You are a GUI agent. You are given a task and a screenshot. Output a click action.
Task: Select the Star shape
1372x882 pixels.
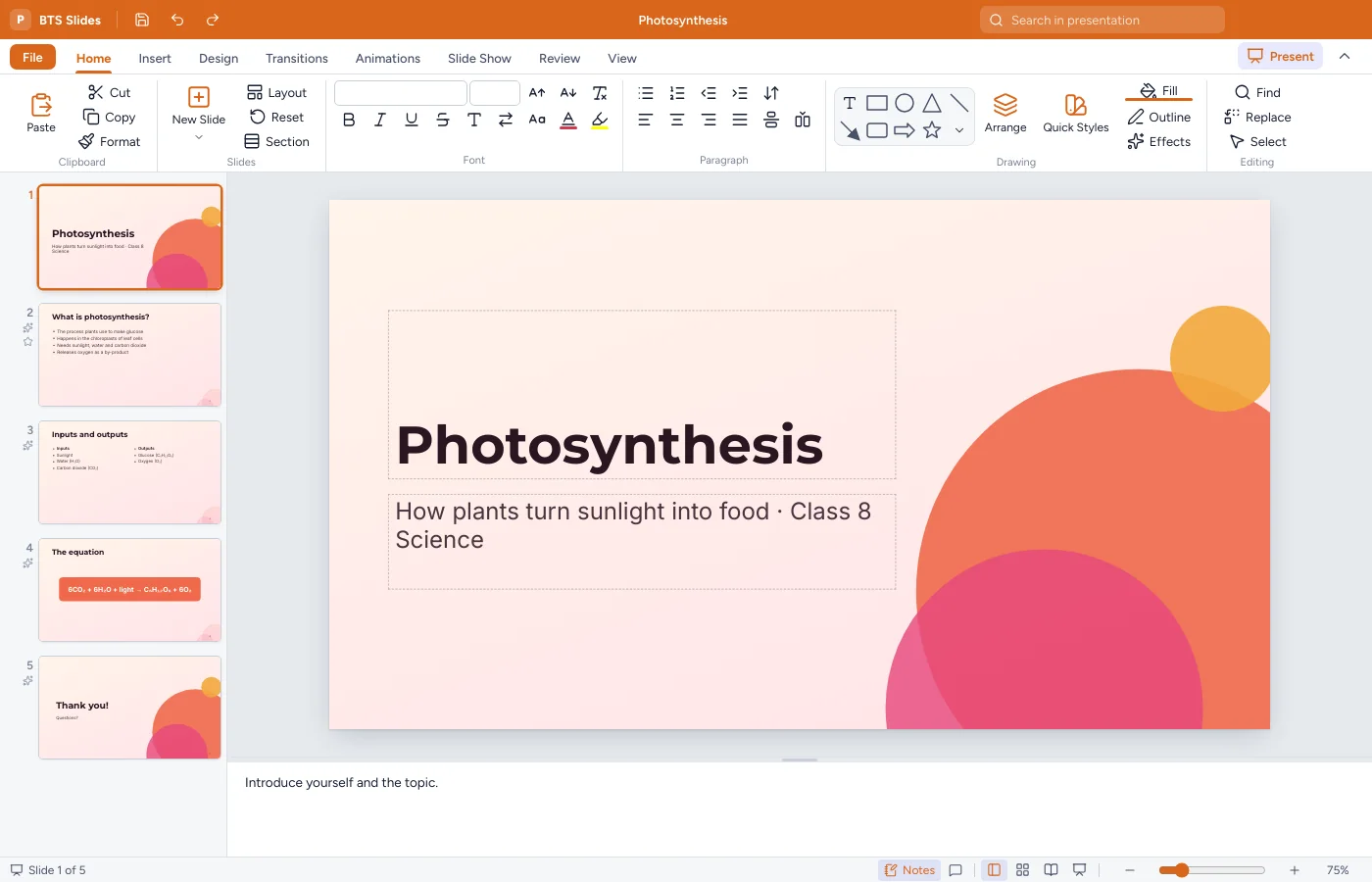pos(932,130)
